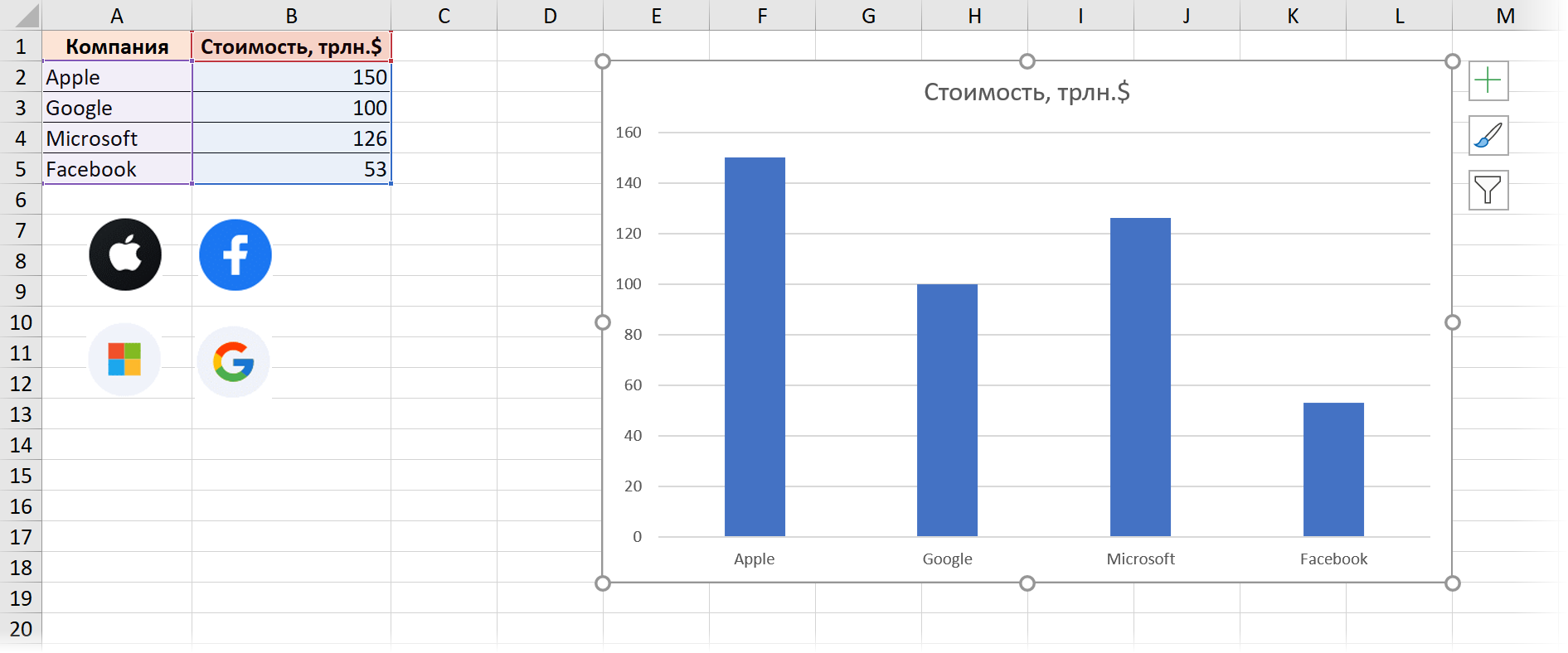1568x653 pixels.
Task: Select the Google bar in chart
Action: coord(947,410)
